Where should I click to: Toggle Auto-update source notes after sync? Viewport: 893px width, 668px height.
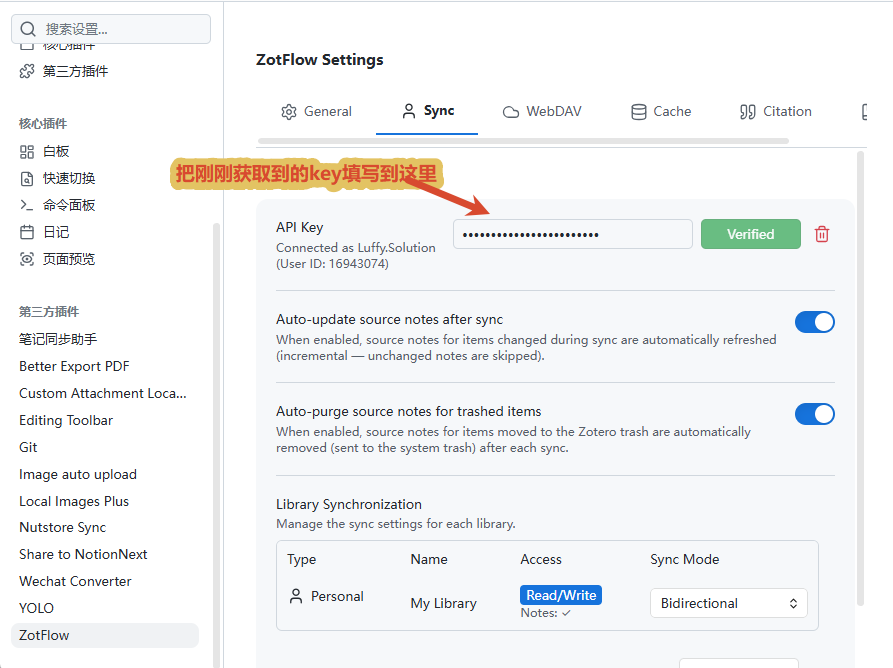[x=815, y=322]
